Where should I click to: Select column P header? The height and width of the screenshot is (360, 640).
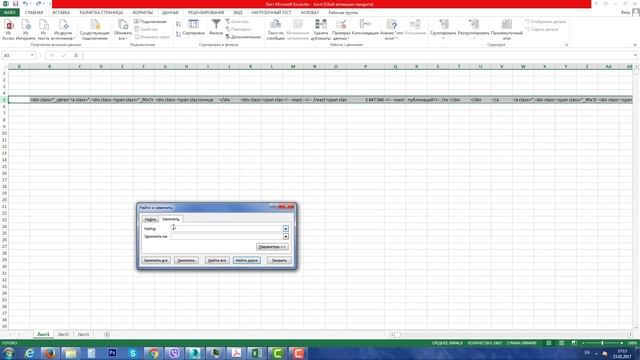coord(365,66)
